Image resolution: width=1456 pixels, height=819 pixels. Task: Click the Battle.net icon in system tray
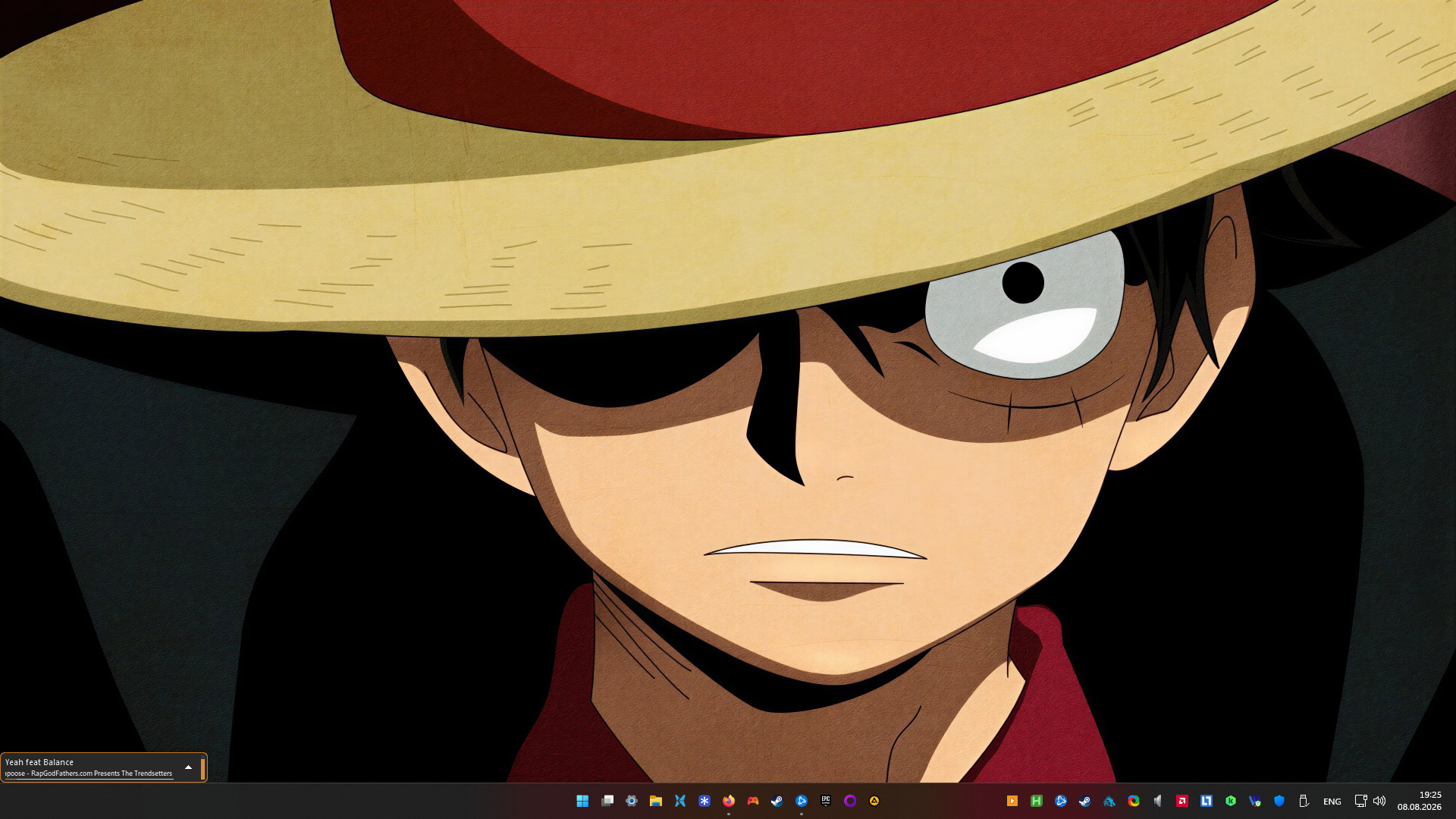[x=1061, y=801]
